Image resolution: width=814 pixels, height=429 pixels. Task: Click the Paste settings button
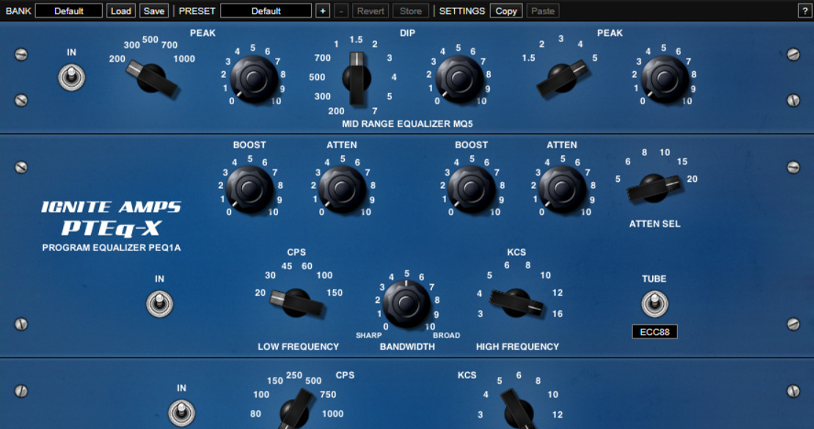[x=542, y=11]
